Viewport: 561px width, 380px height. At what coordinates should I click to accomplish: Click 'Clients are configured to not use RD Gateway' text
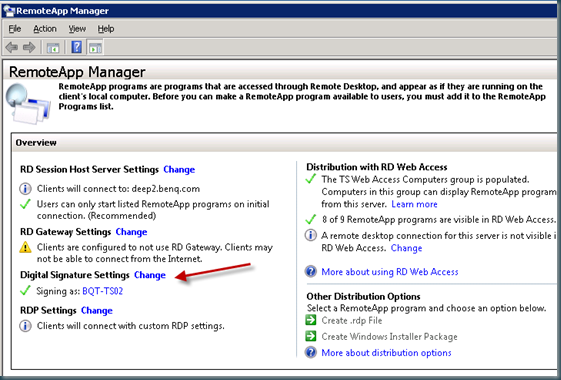[x=155, y=253]
